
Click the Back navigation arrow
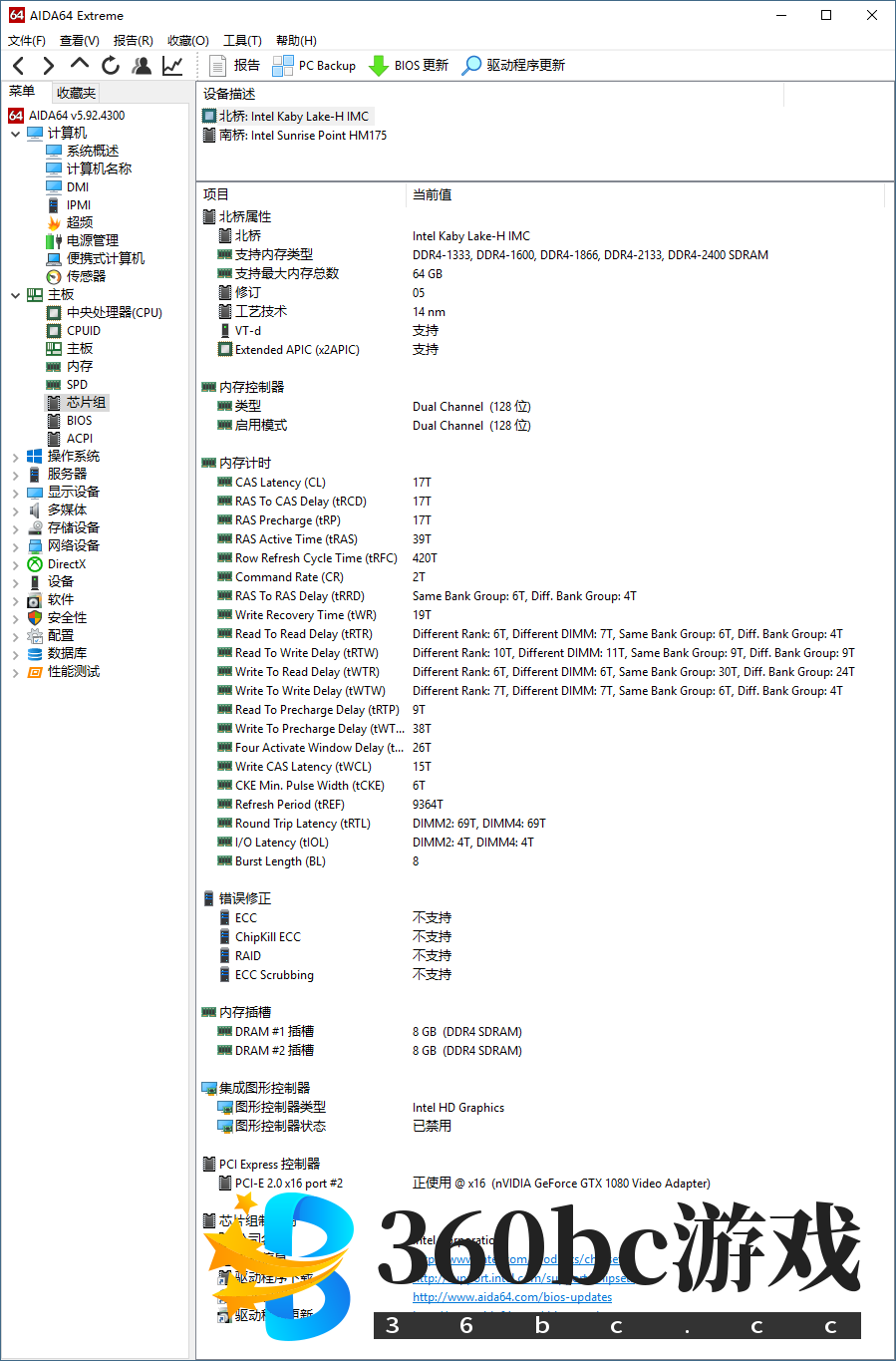pyautogui.click(x=19, y=66)
